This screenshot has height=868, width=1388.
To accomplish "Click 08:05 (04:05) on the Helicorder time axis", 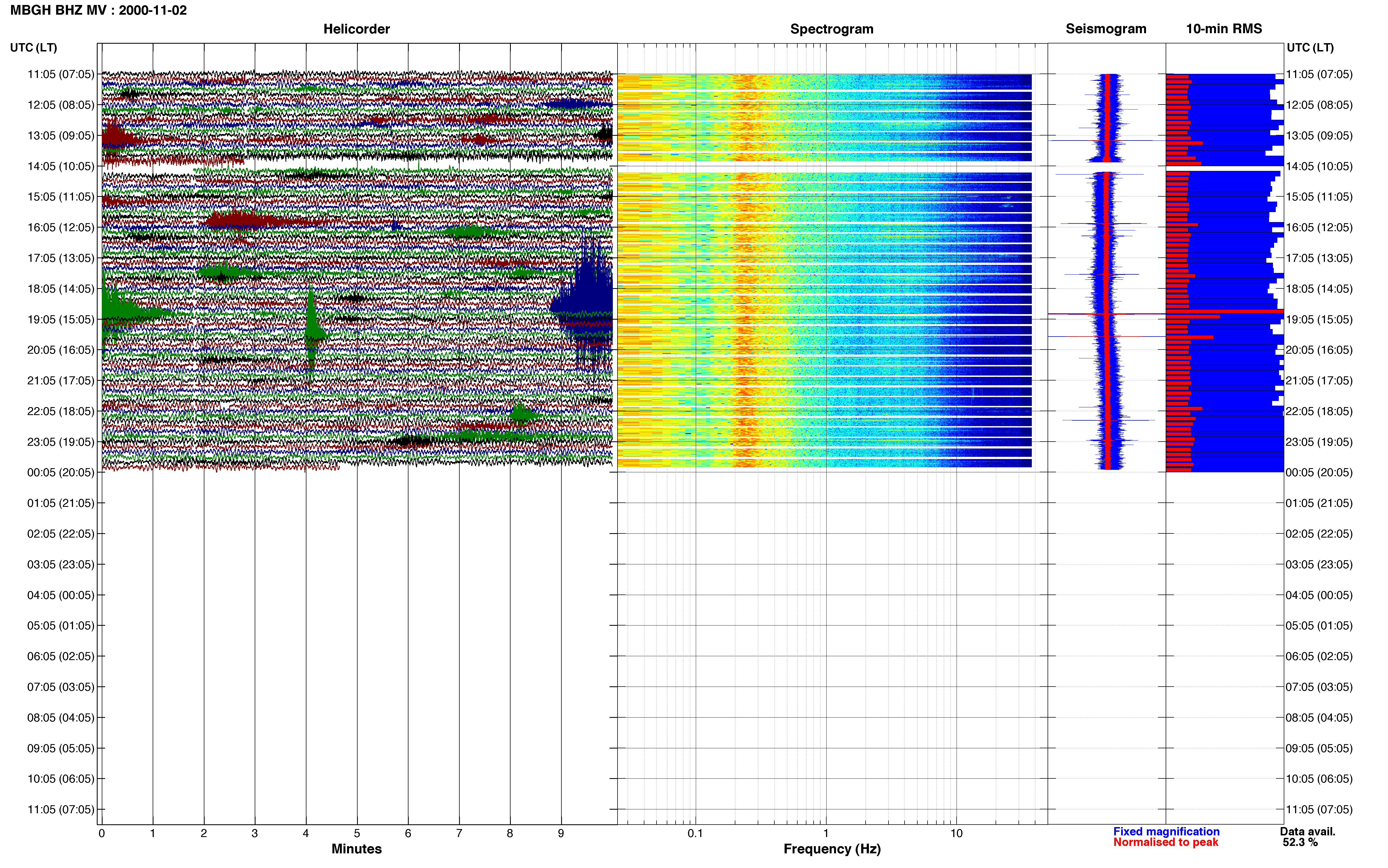I will tap(61, 718).
